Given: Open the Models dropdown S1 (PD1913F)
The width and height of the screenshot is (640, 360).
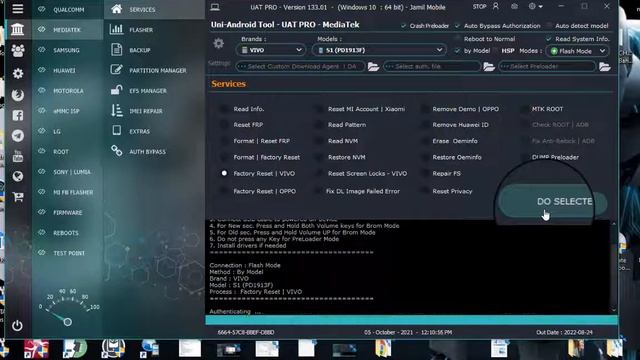Looking at the screenshot, I should (379, 50).
